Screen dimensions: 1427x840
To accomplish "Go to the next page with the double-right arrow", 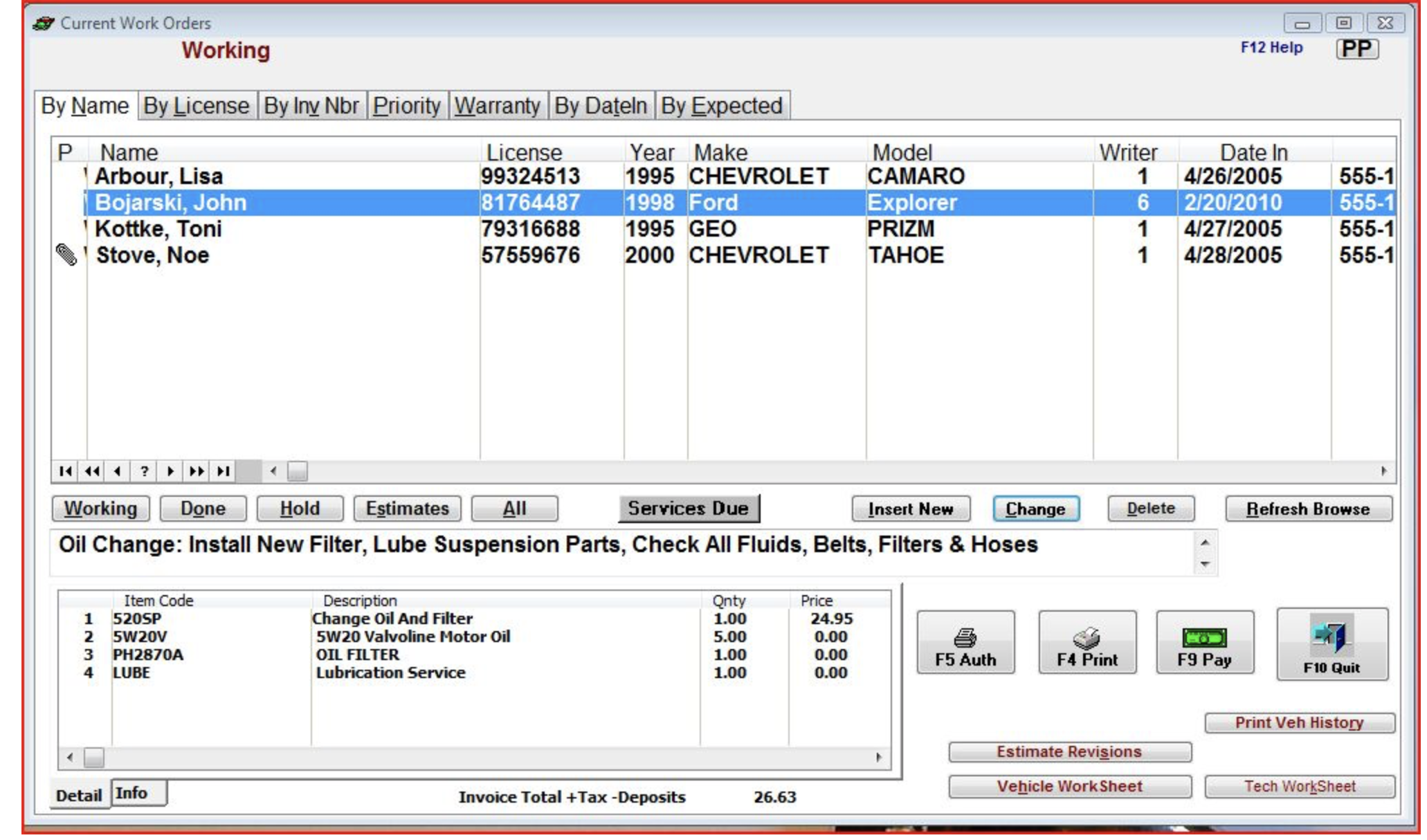I will [197, 471].
